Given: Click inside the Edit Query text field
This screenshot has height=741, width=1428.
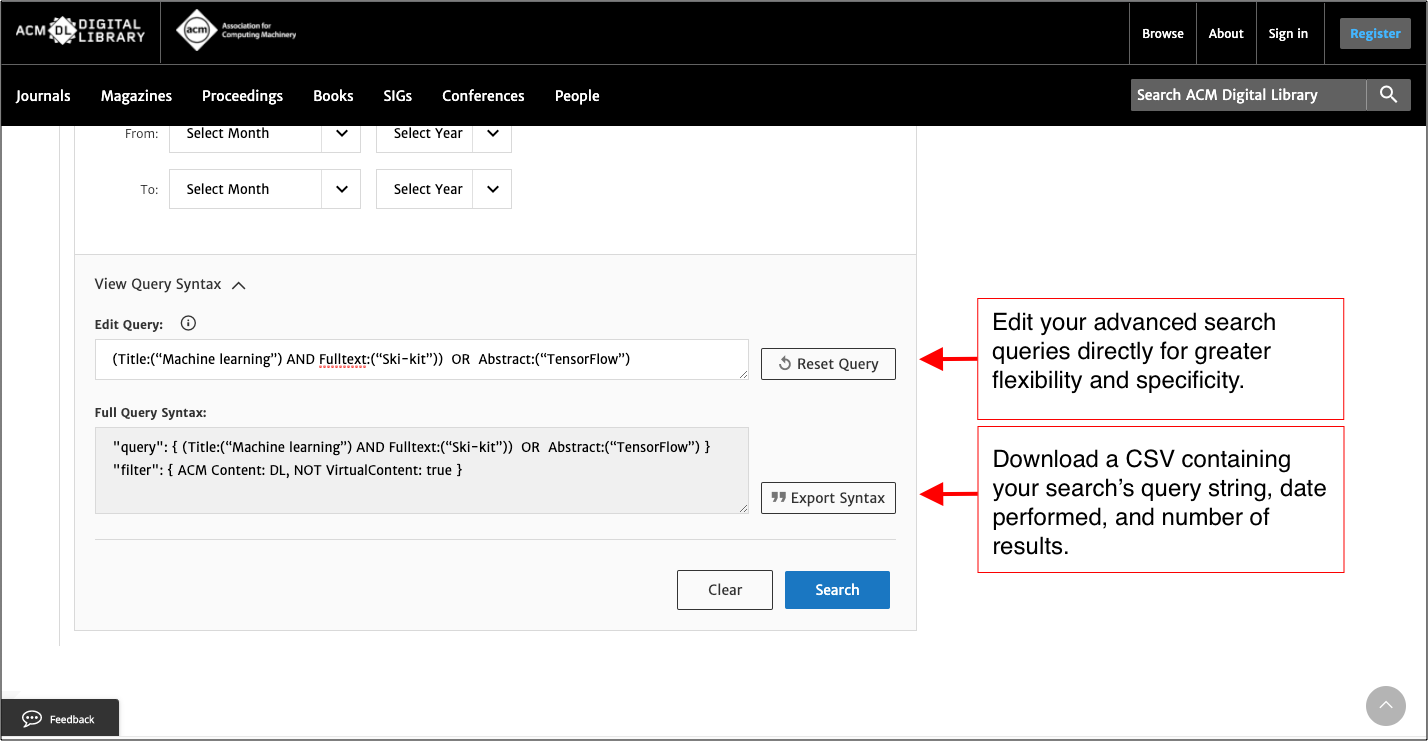Looking at the screenshot, I should coord(420,359).
